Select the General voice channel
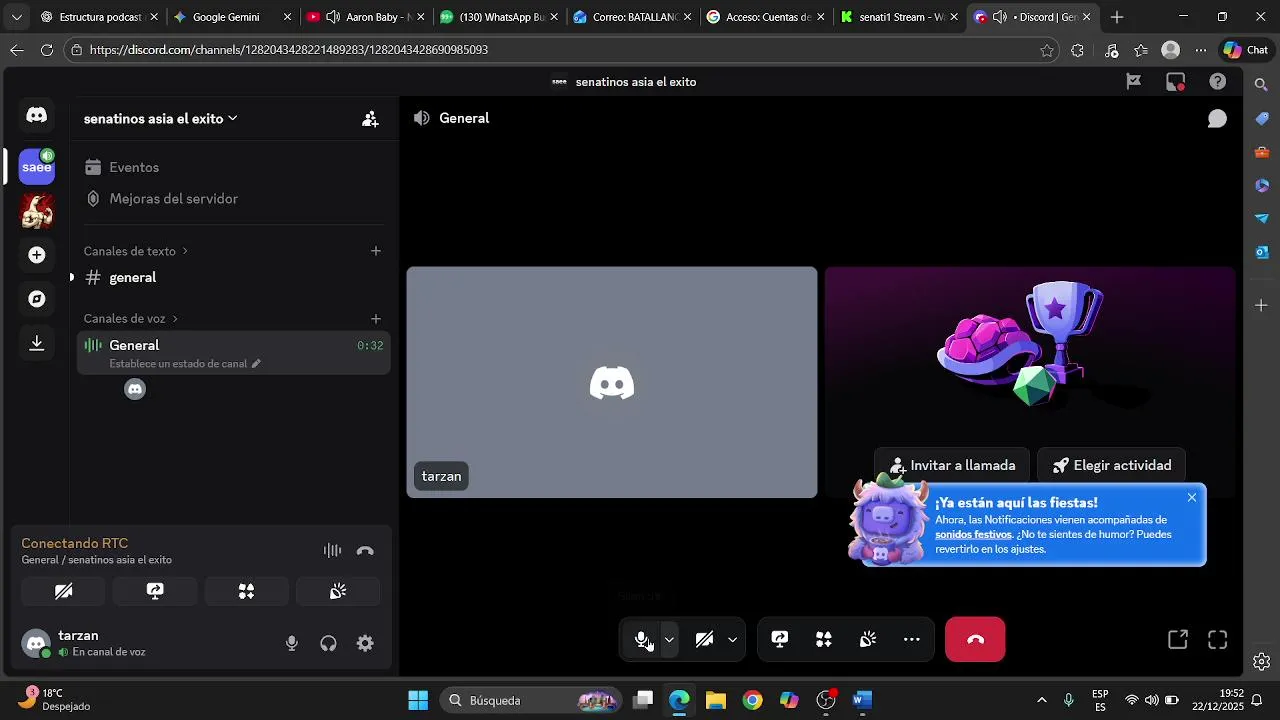 click(234, 353)
